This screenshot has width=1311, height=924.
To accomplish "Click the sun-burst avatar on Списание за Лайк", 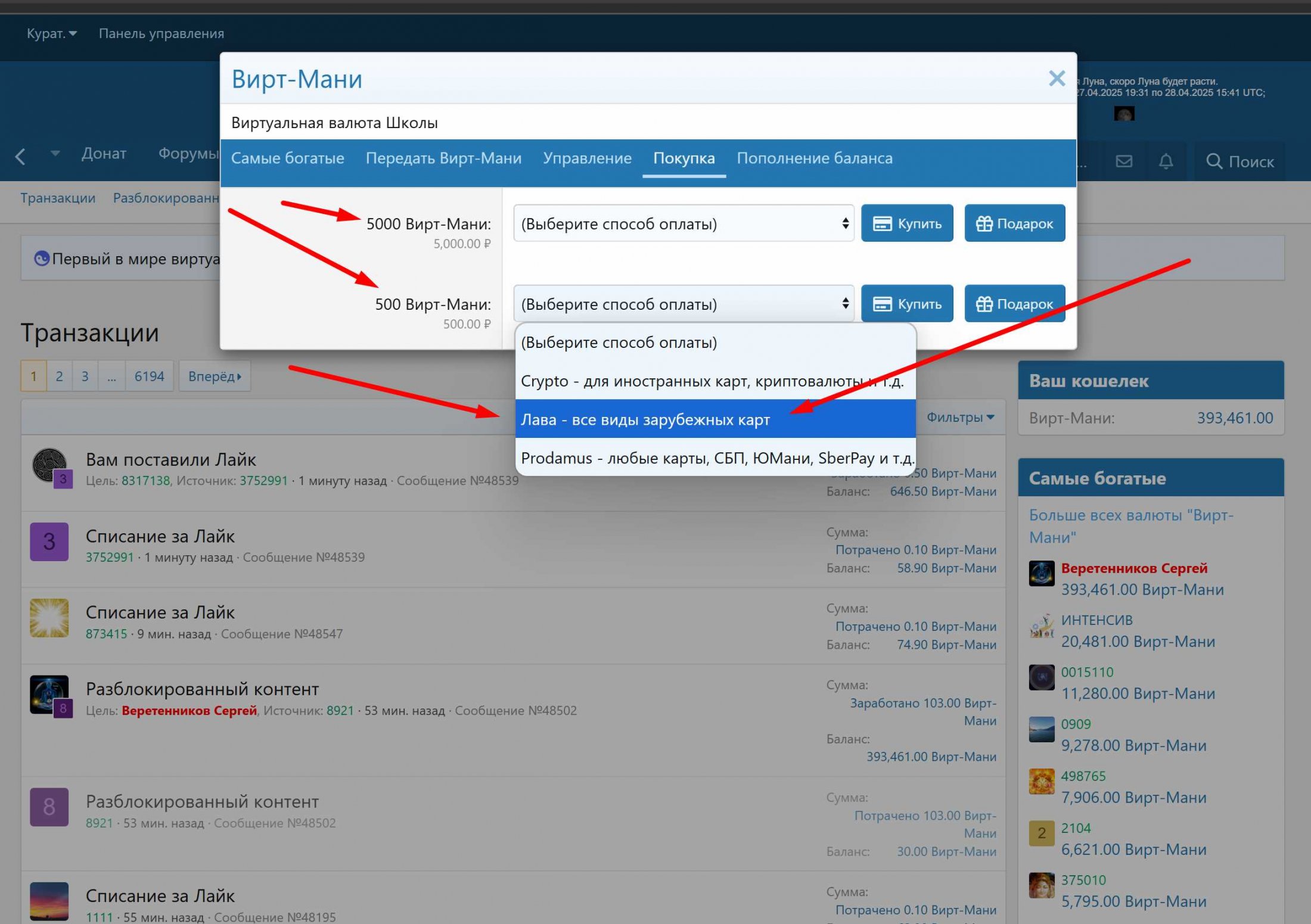I will tap(51, 618).
